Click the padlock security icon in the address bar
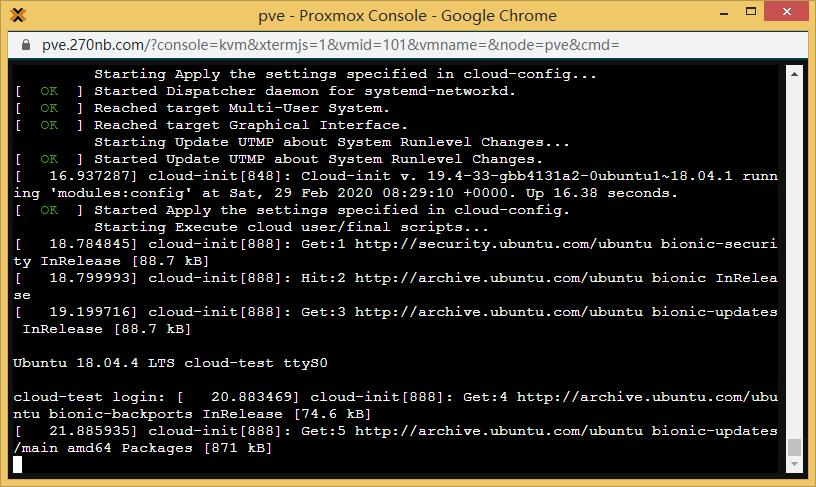The image size is (816, 487). (x=26, y=45)
